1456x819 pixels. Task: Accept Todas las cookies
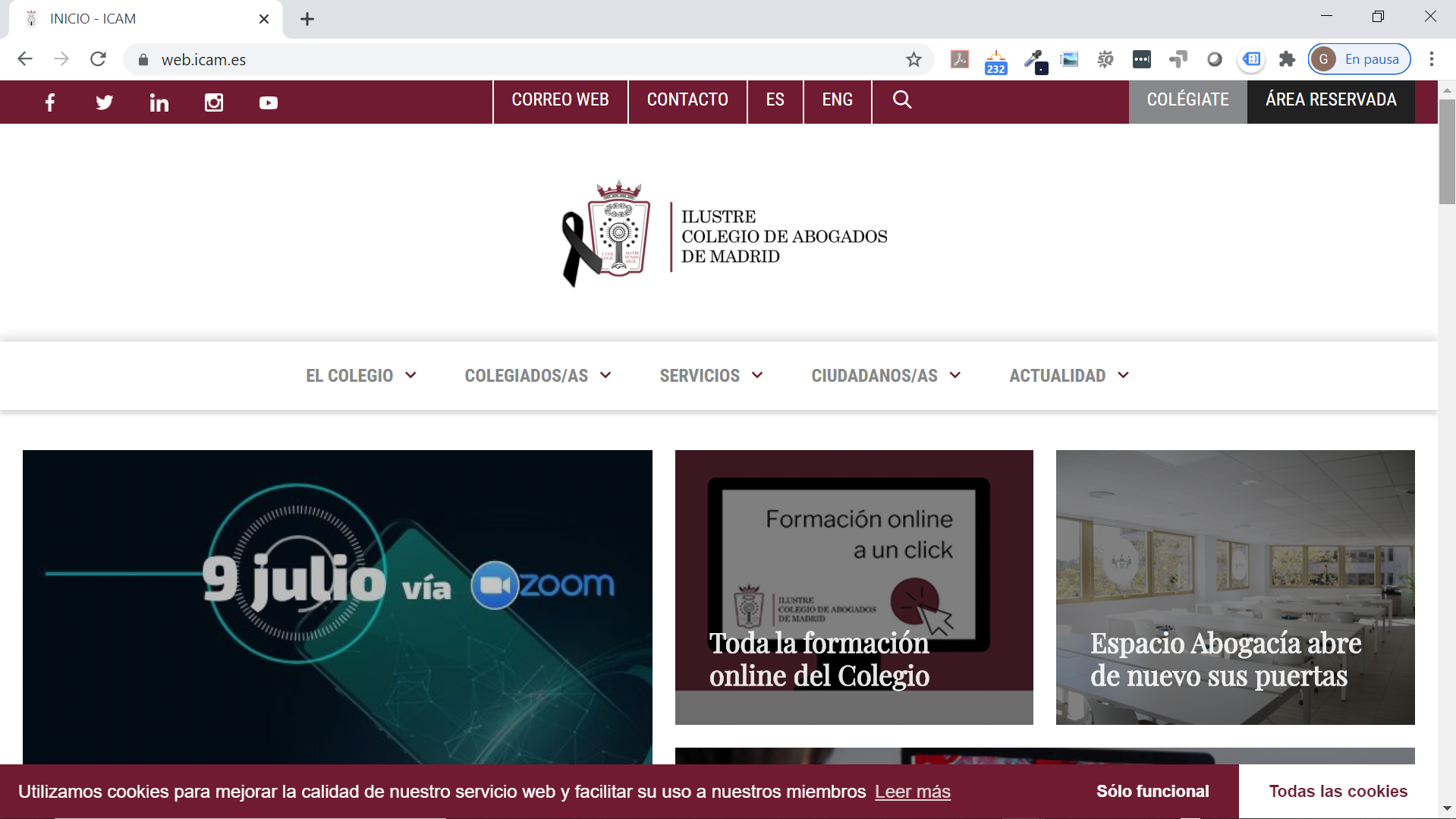(1338, 791)
